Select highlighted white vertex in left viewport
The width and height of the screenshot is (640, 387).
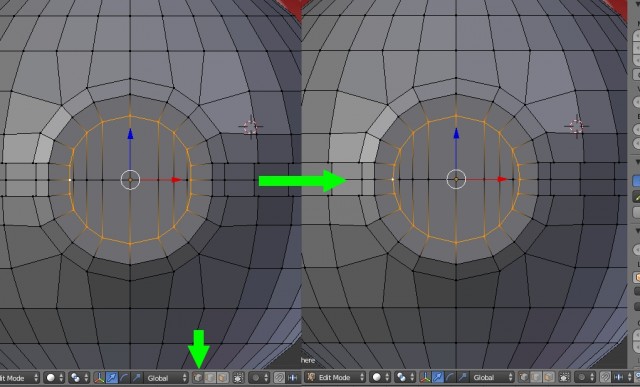(70, 180)
